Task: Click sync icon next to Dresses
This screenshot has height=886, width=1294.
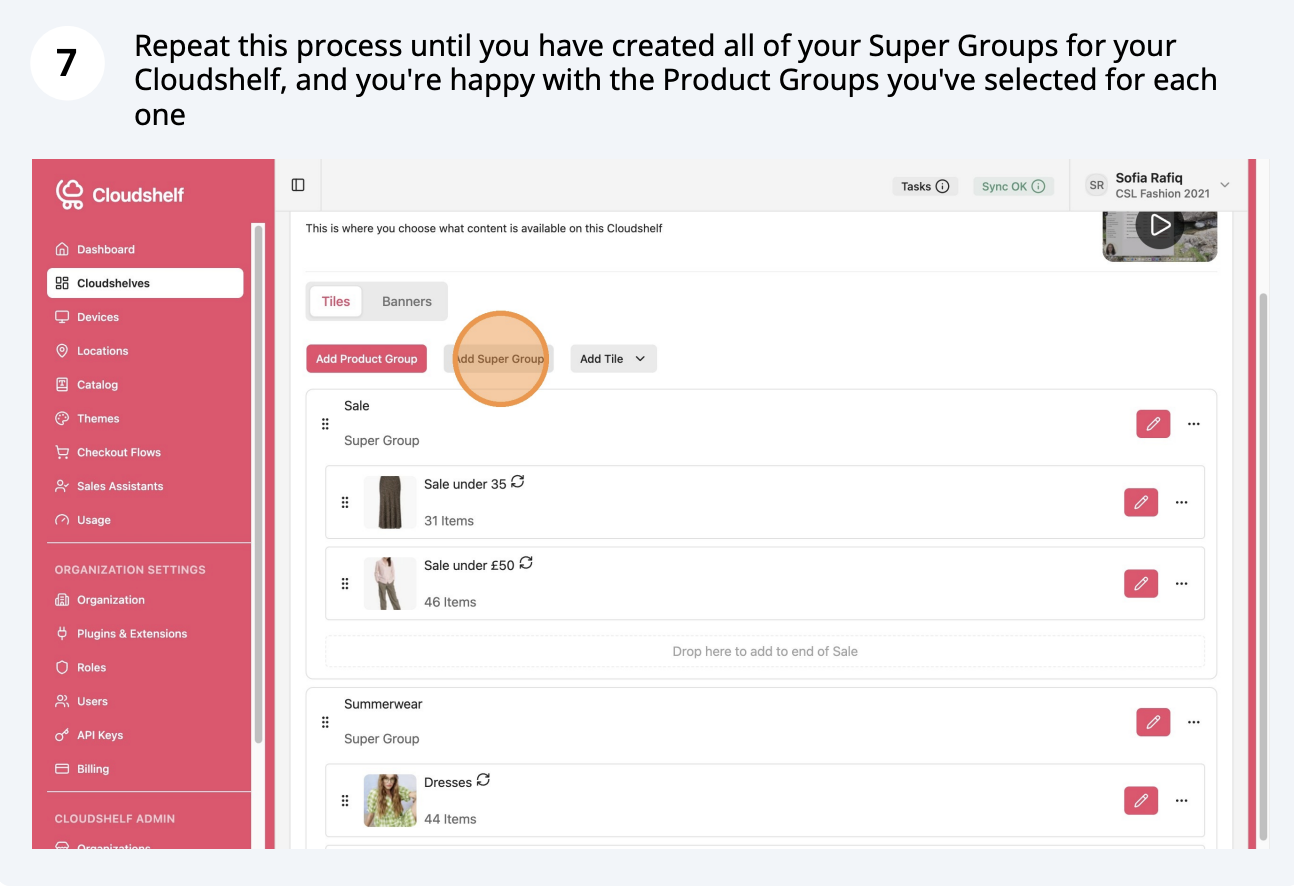Action: (x=483, y=780)
